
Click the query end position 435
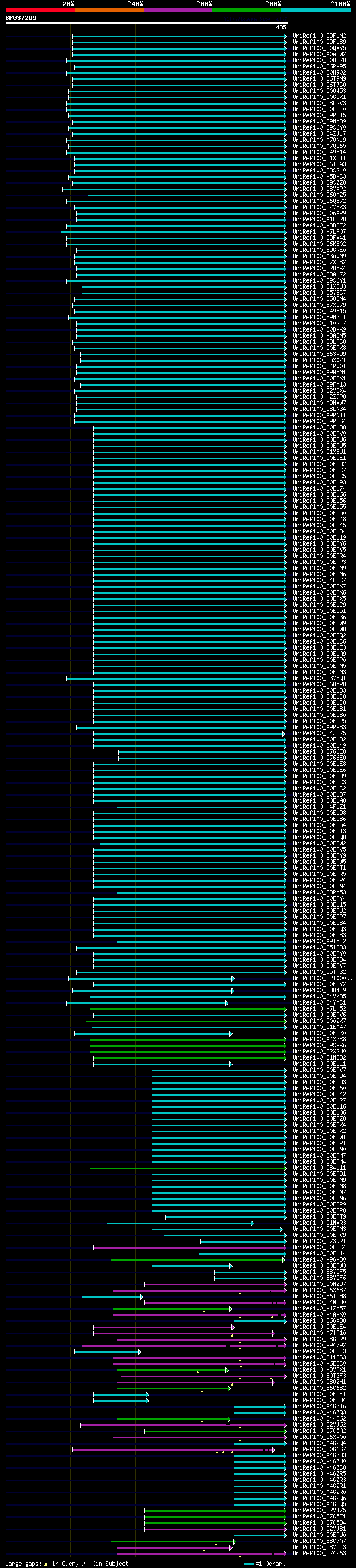280,27
